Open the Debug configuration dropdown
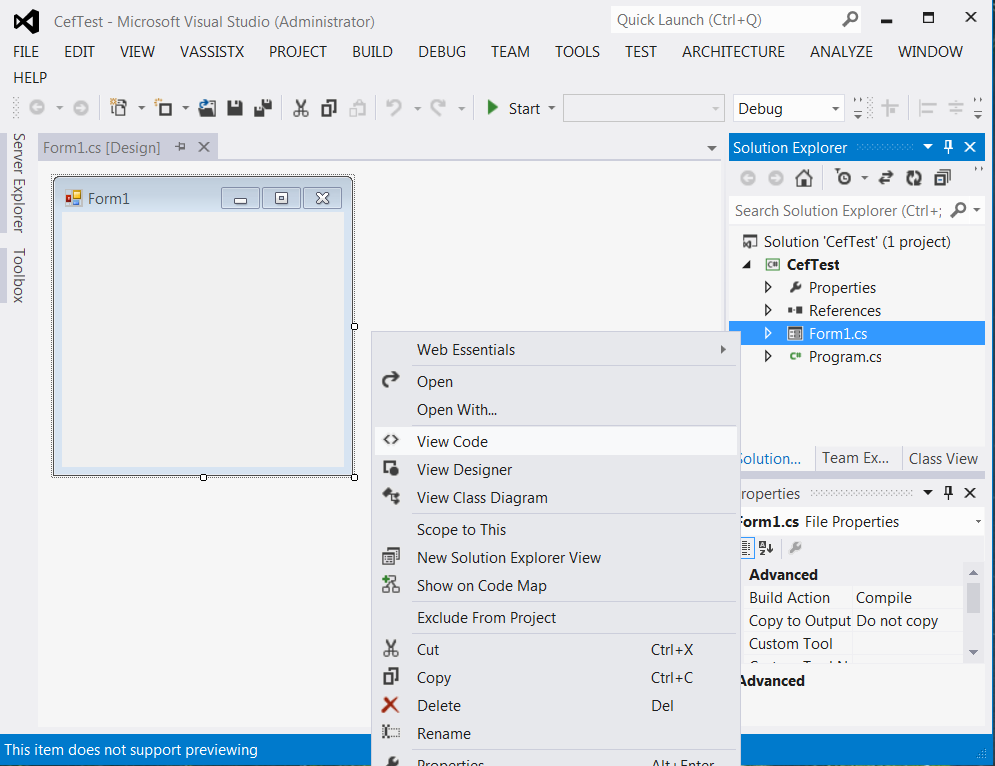Image resolution: width=995 pixels, height=766 pixels. (x=789, y=107)
